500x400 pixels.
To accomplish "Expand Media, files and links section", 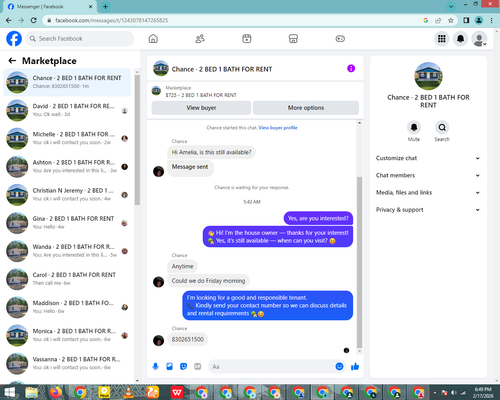I will (428, 193).
